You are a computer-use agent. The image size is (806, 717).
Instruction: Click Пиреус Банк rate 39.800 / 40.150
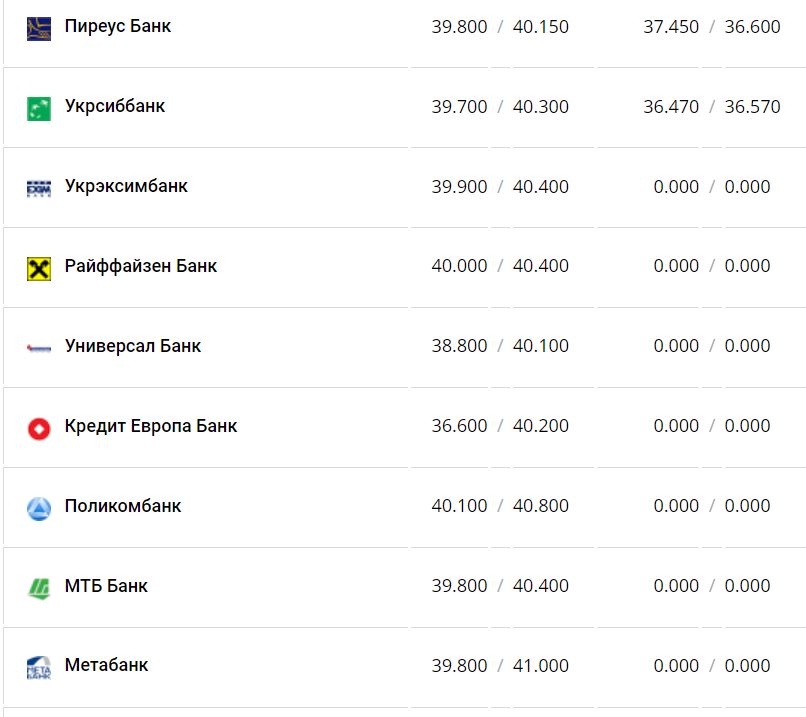pyautogui.click(x=500, y=27)
